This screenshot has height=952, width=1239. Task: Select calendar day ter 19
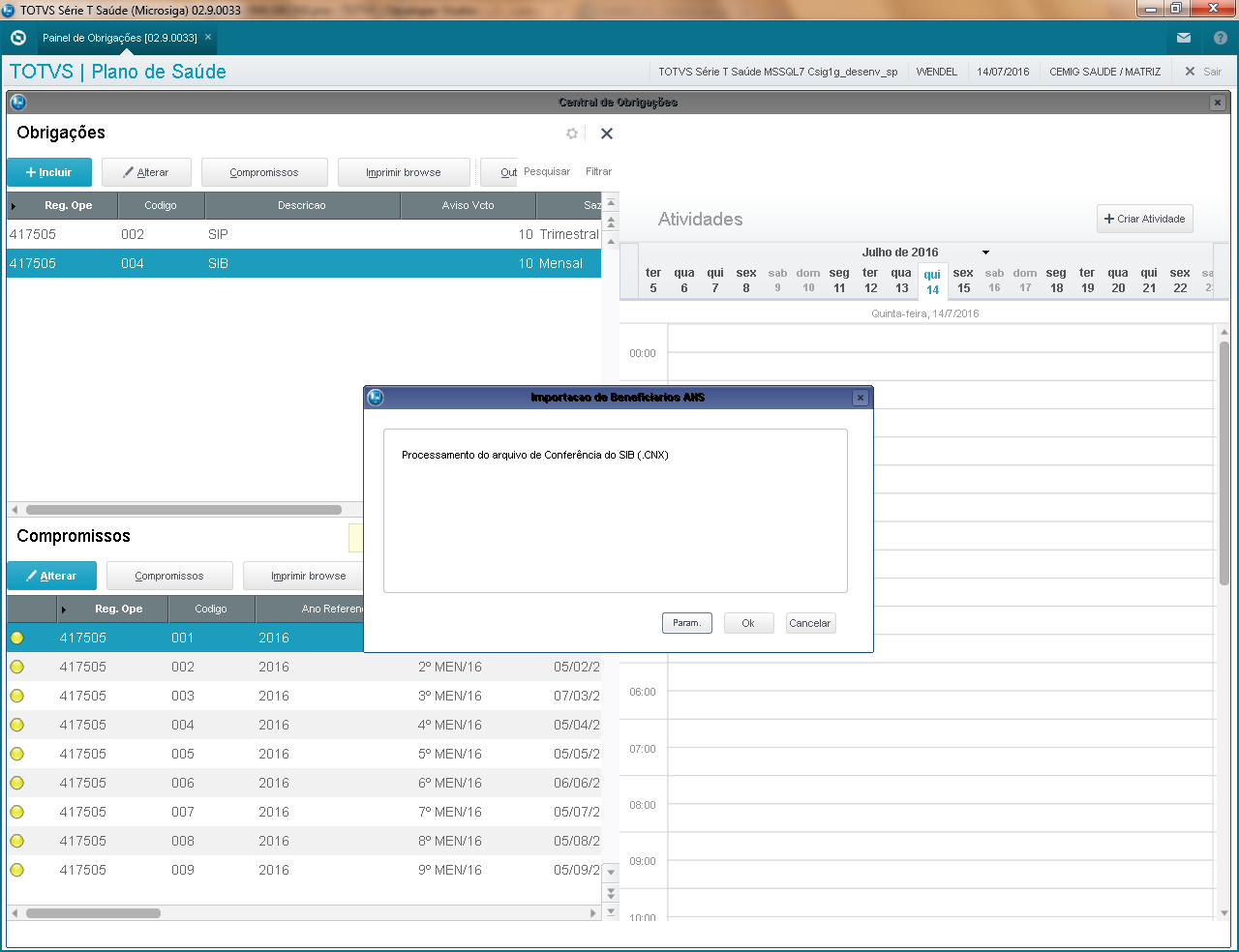tap(1087, 281)
